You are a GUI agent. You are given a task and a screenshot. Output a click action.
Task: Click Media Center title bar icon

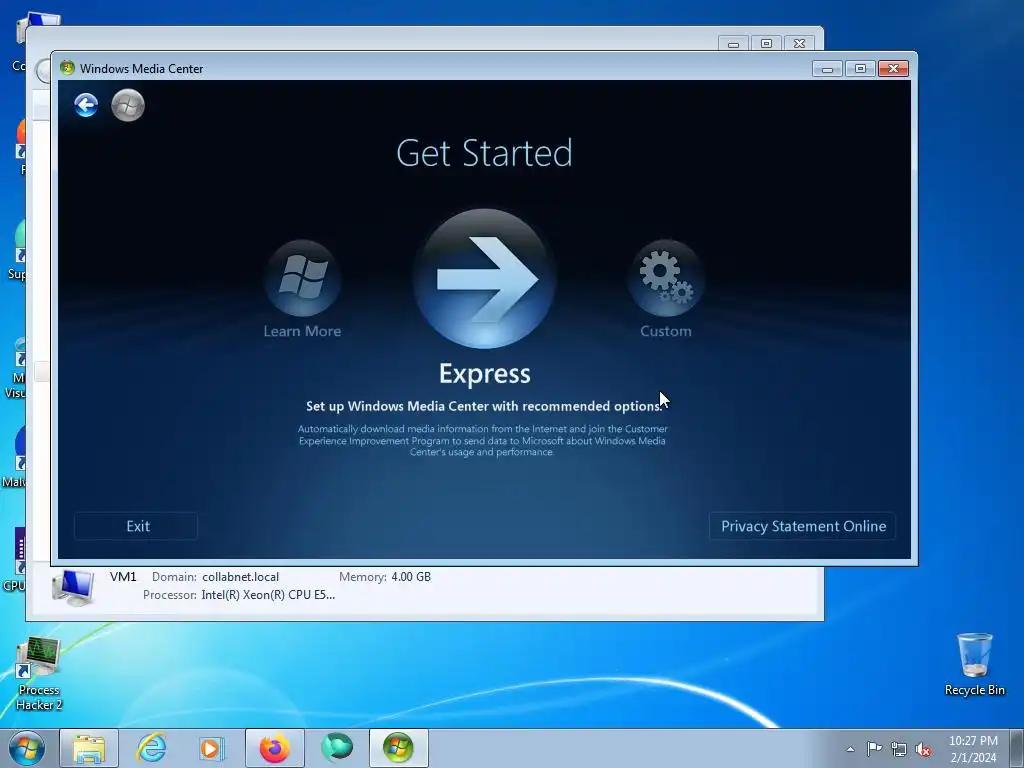click(67, 68)
